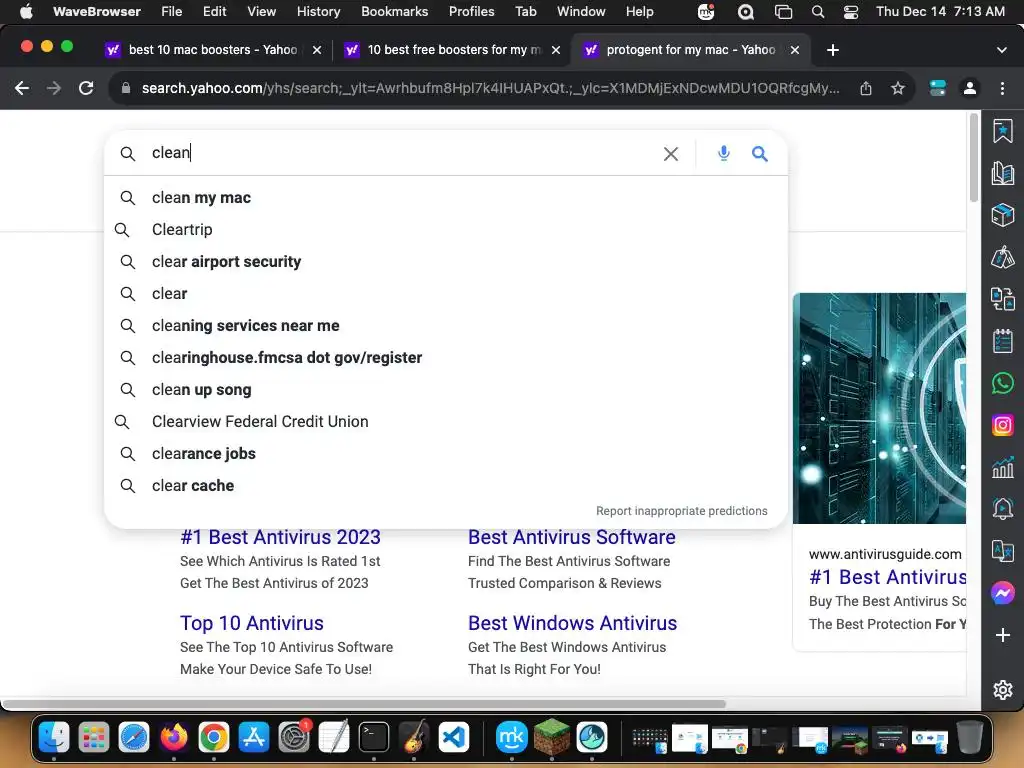Activate voice search microphone icon
This screenshot has height=768, width=1024.
pos(724,153)
